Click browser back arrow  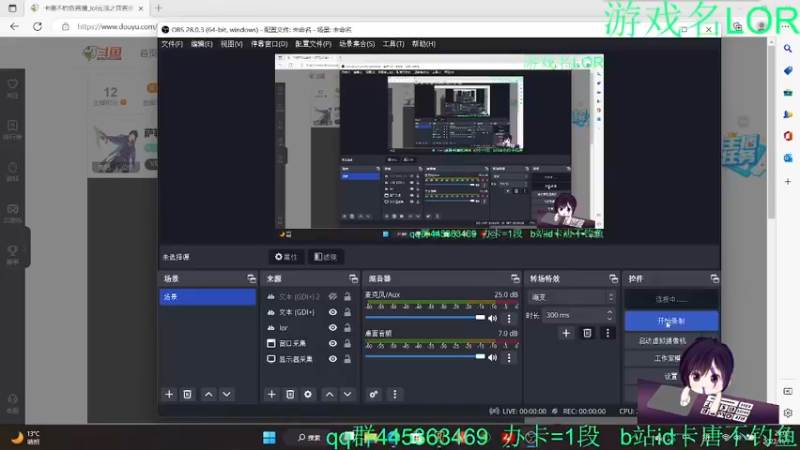pyautogui.click(x=14, y=27)
